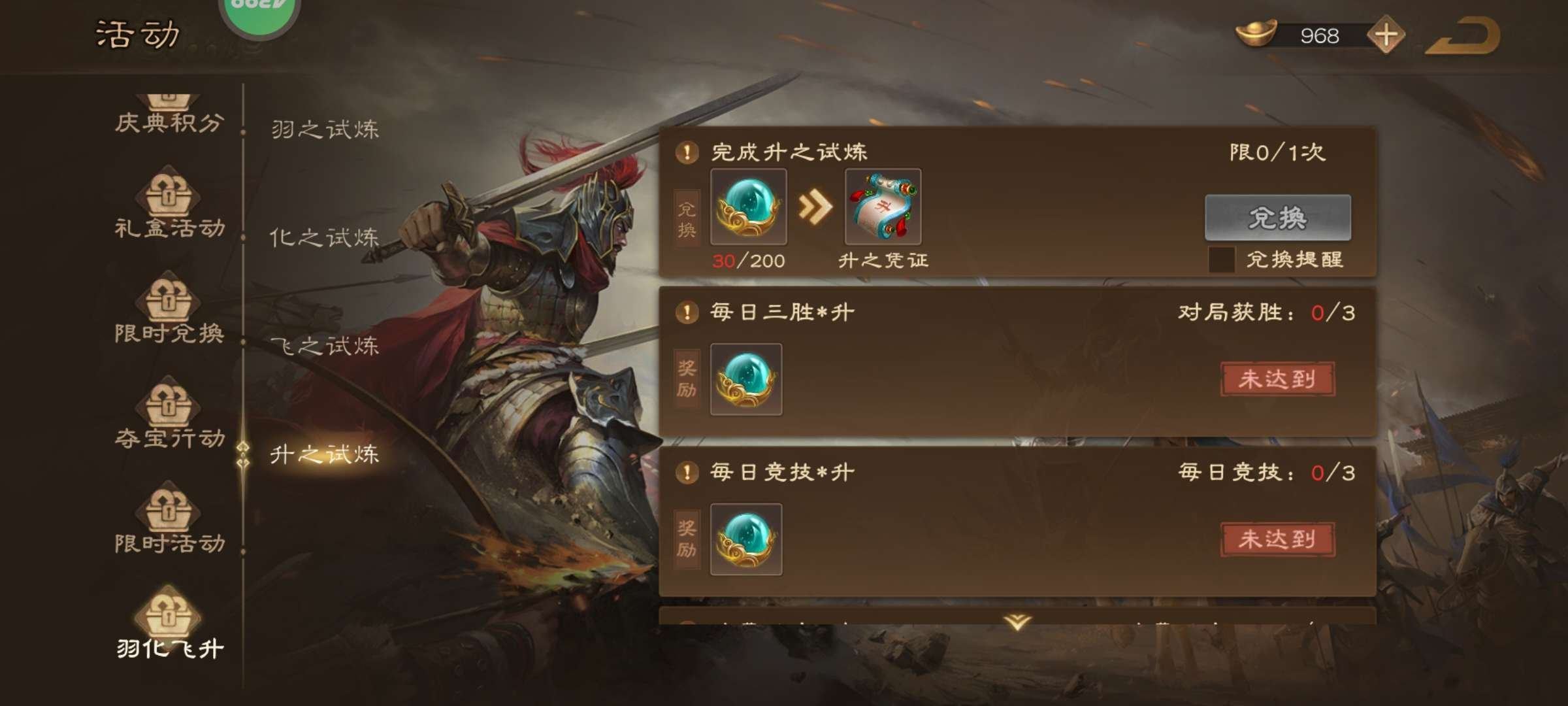Select the 羽化飞升 chest icon
The image size is (1568, 706).
pyautogui.click(x=169, y=612)
